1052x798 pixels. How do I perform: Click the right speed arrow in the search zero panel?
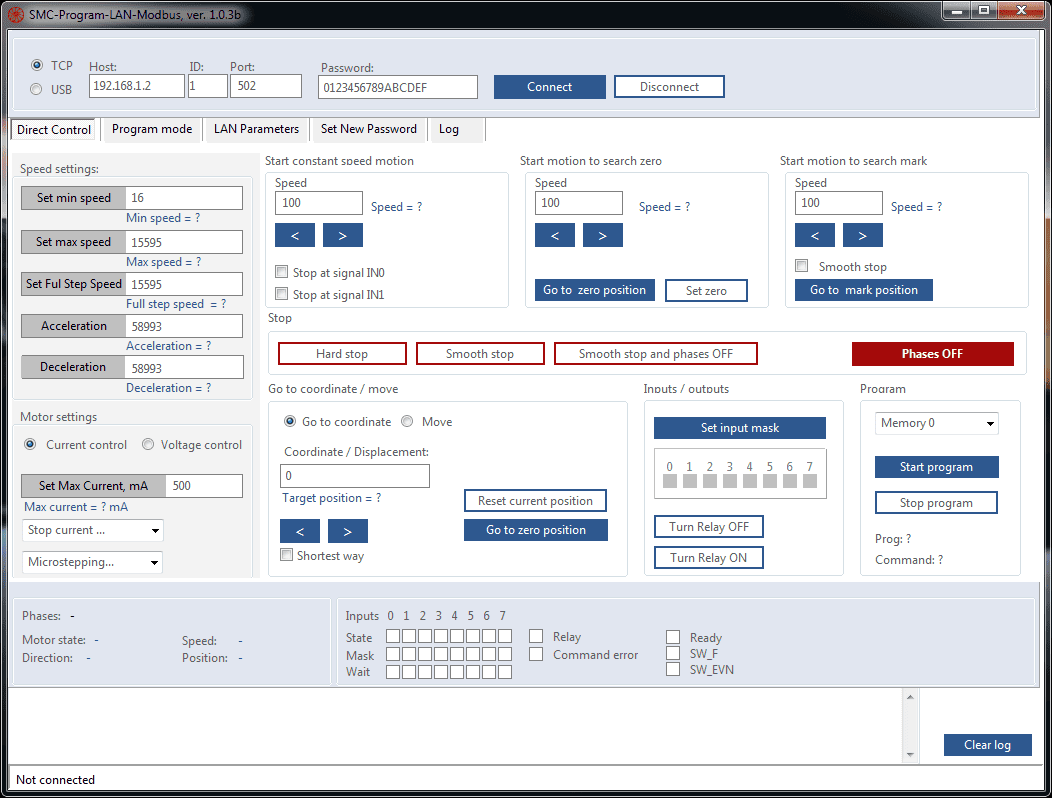(x=602, y=234)
